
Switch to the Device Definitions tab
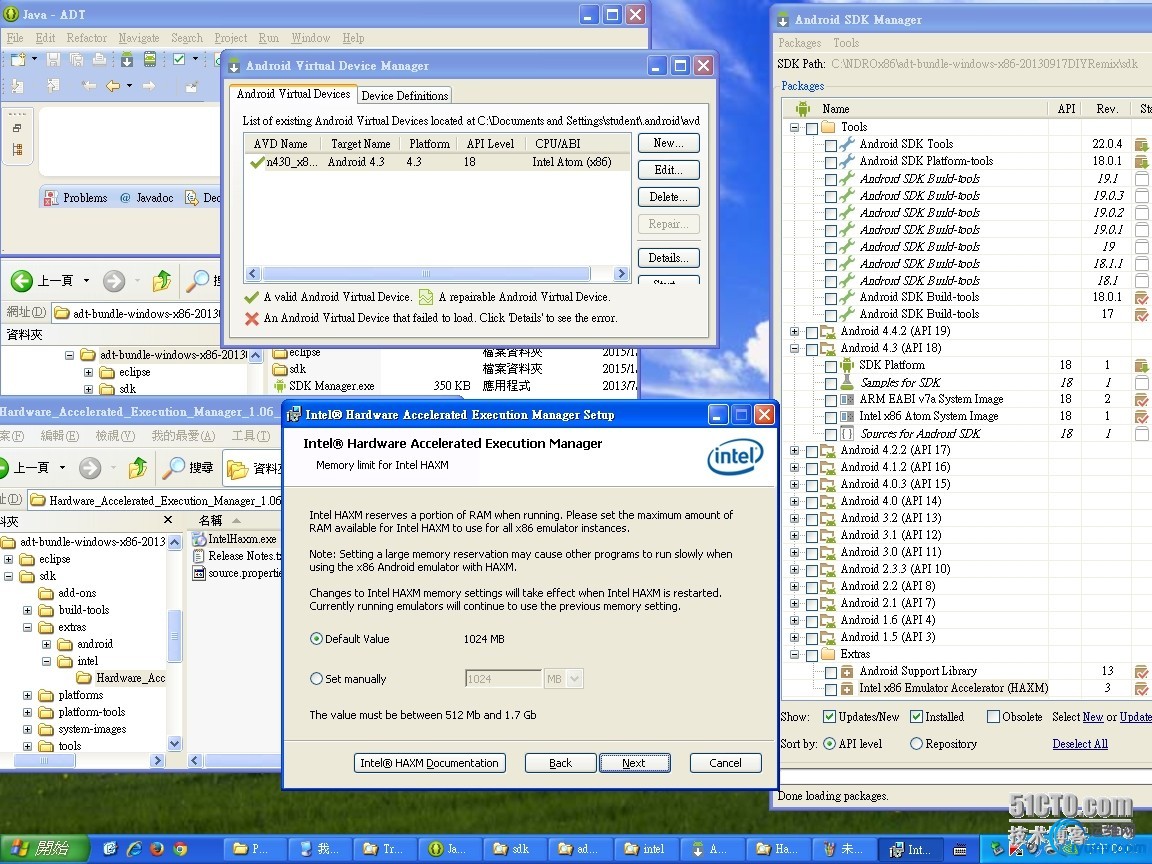pos(404,96)
